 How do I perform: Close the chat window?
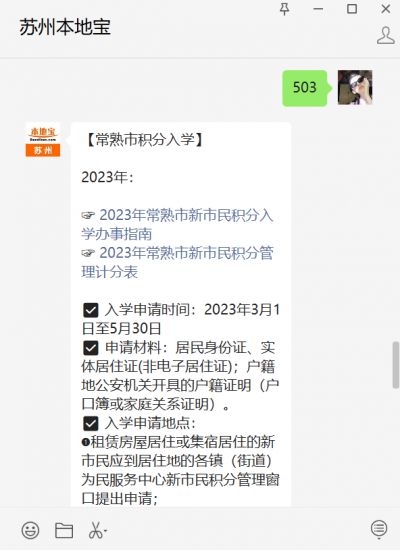(x=386, y=9)
